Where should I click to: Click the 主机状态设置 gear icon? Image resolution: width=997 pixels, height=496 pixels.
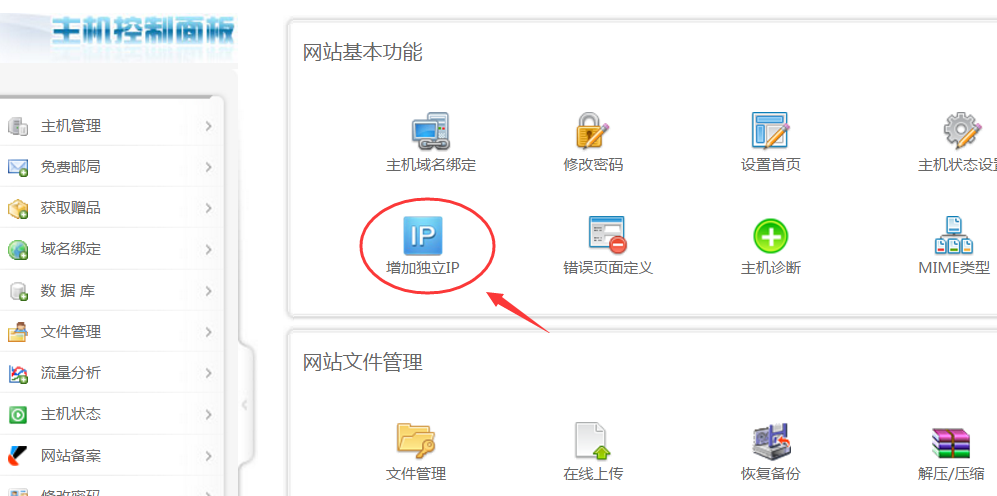[962, 132]
